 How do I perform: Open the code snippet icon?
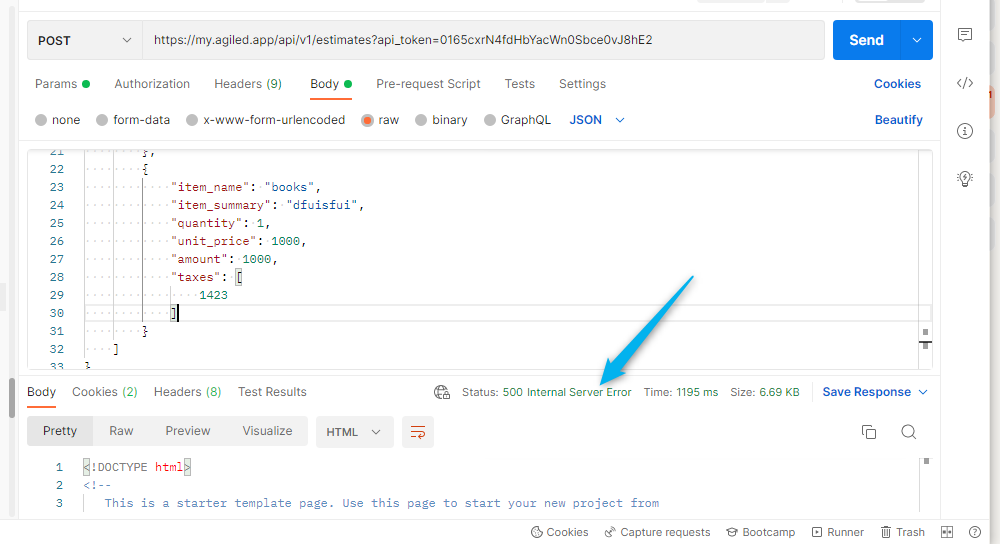pyautogui.click(x=965, y=83)
